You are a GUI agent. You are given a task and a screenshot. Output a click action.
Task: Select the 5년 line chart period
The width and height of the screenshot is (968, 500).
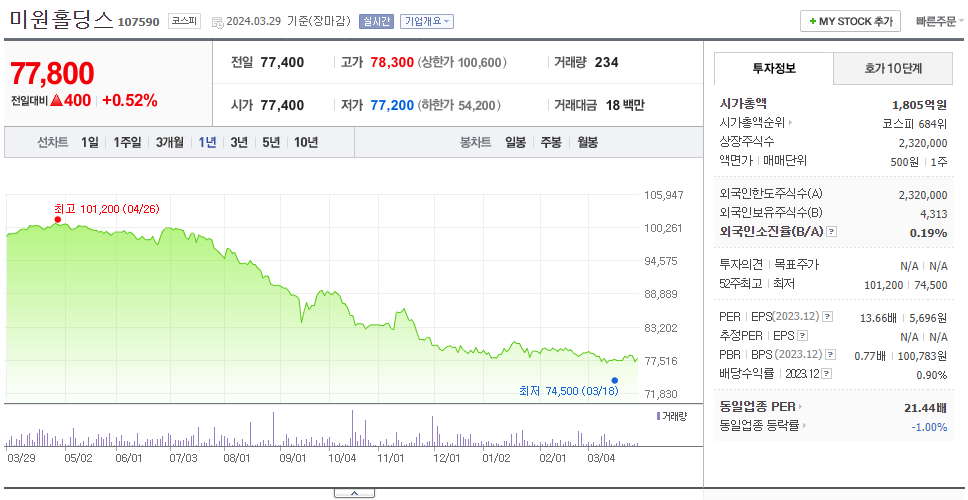tap(271, 143)
